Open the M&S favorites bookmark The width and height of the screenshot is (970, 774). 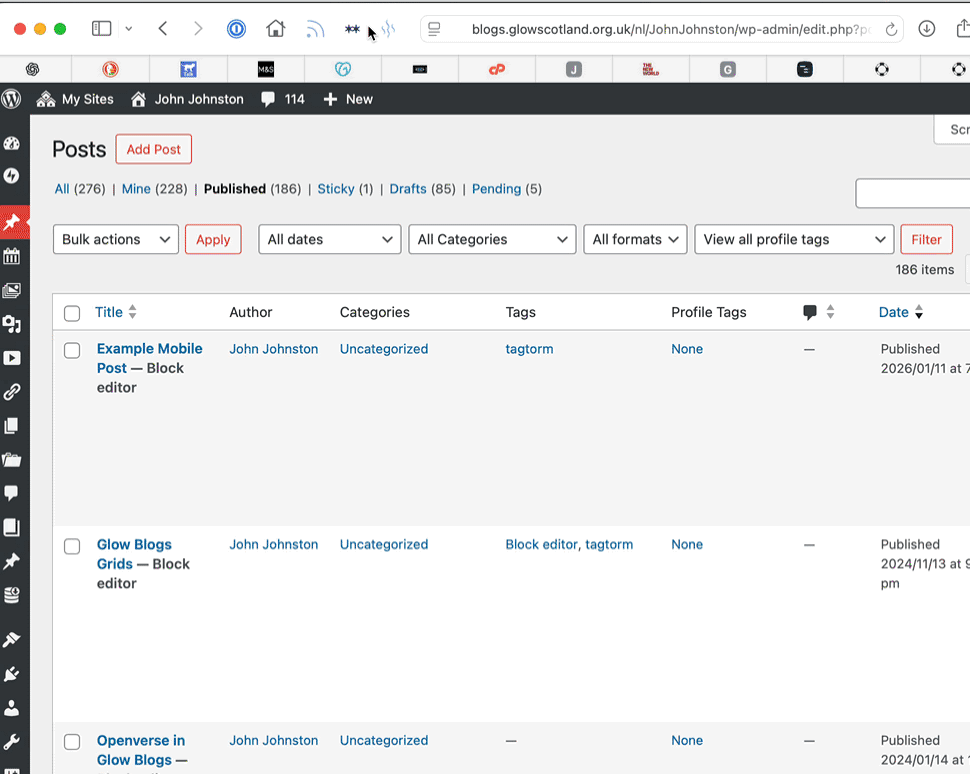[x=266, y=69]
